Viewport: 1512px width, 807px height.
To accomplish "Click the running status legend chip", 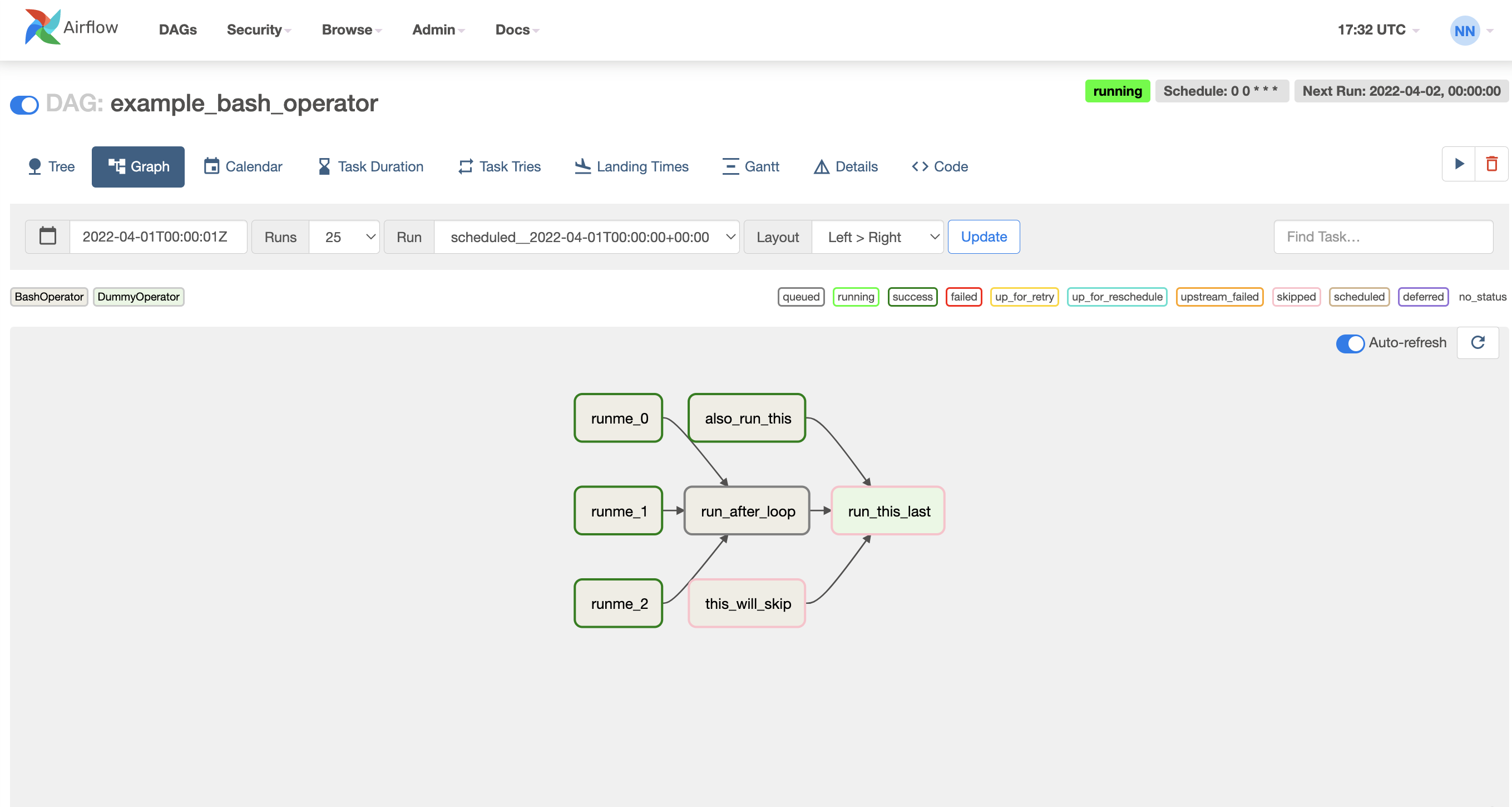I will [x=855, y=297].
